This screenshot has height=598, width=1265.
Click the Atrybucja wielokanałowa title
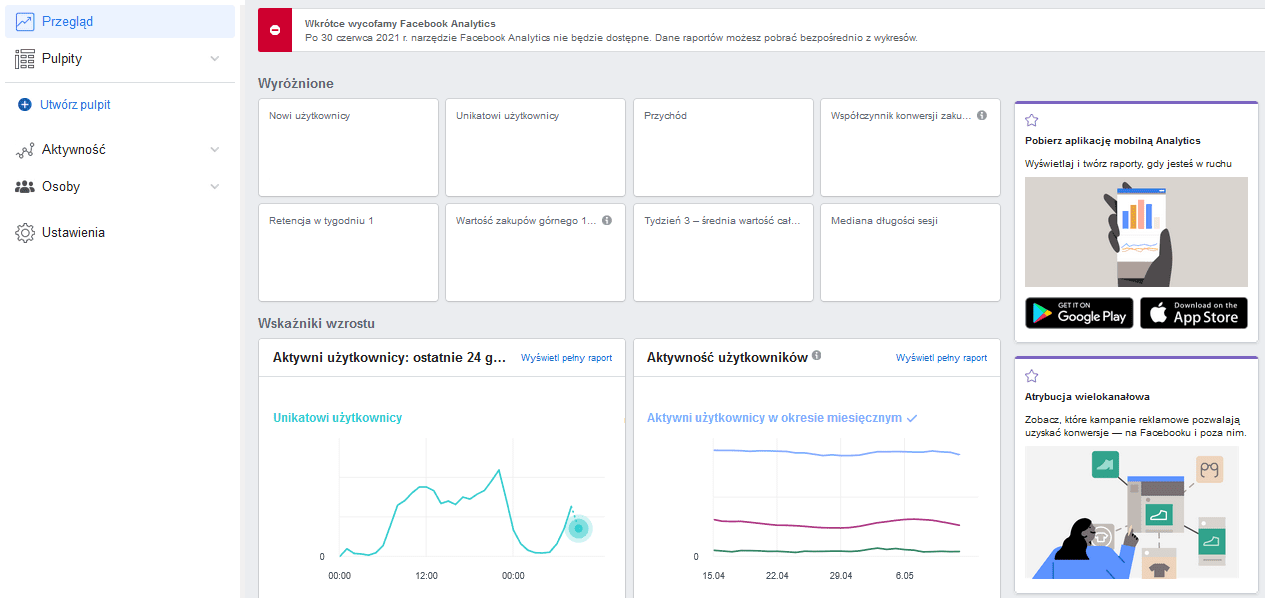point(1087,397)
